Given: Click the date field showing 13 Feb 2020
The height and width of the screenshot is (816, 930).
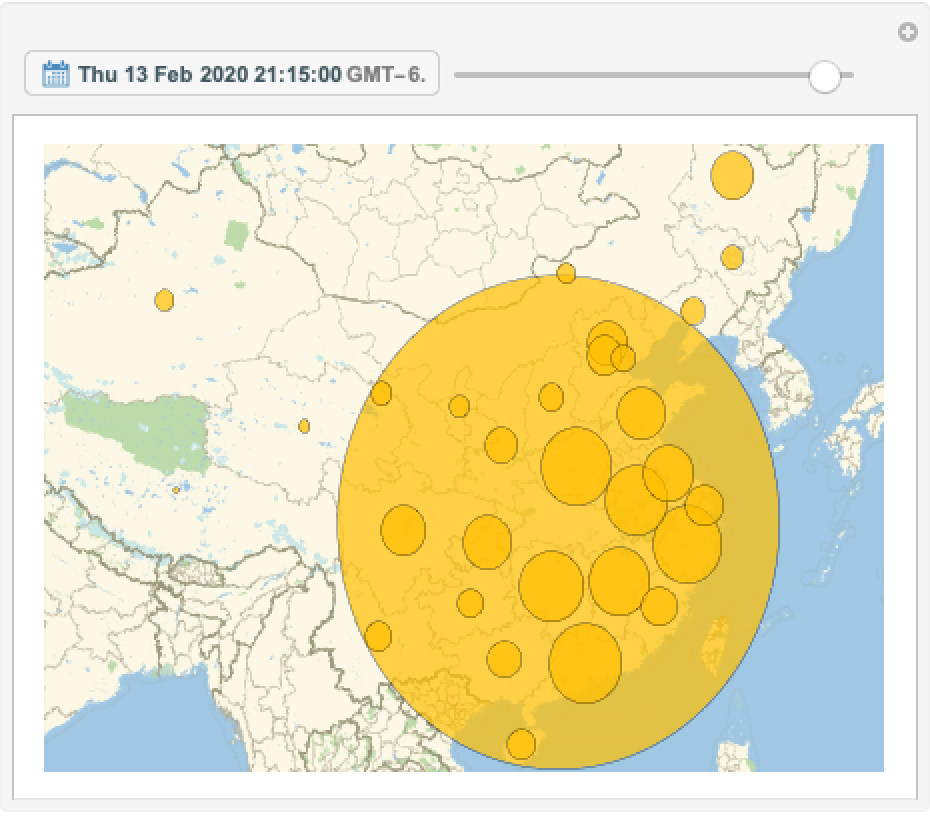Looking at the screenshot, I should 210,75.
